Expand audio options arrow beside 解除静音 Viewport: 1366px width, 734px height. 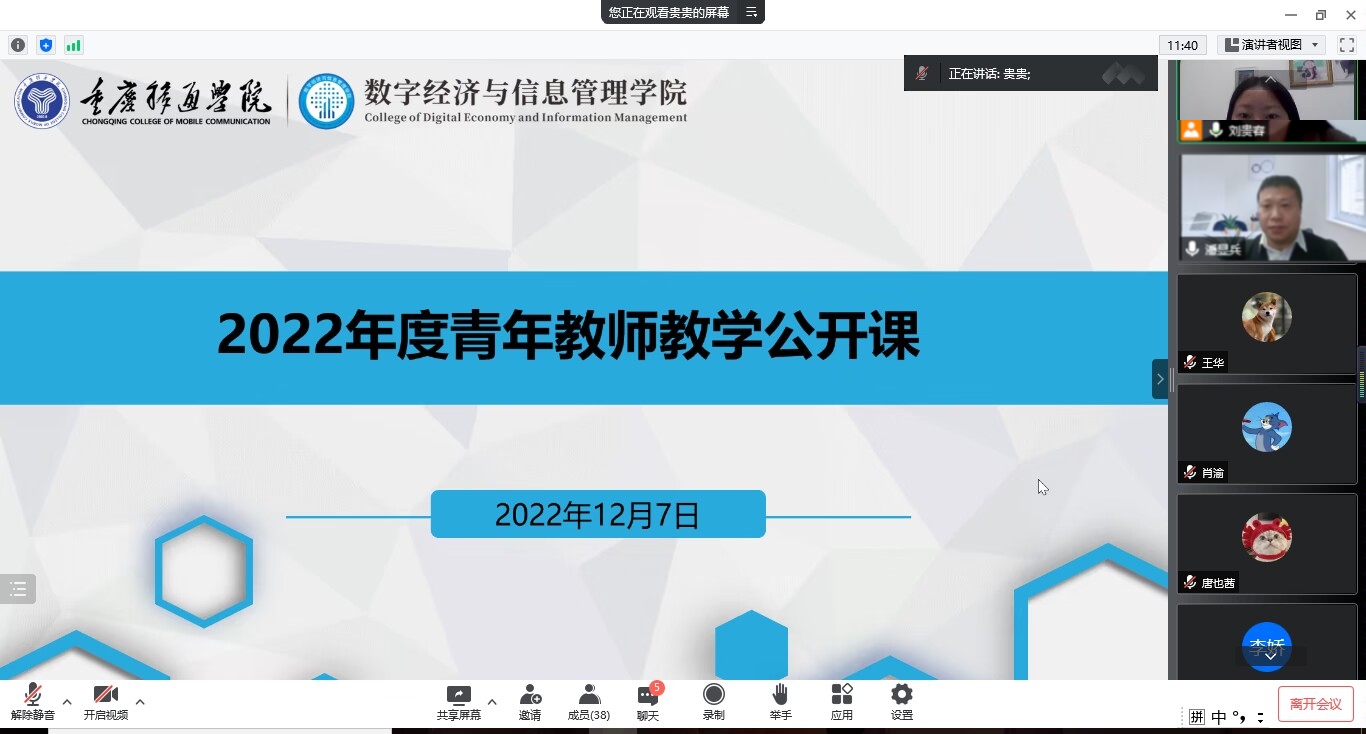[x=67, y=702]
